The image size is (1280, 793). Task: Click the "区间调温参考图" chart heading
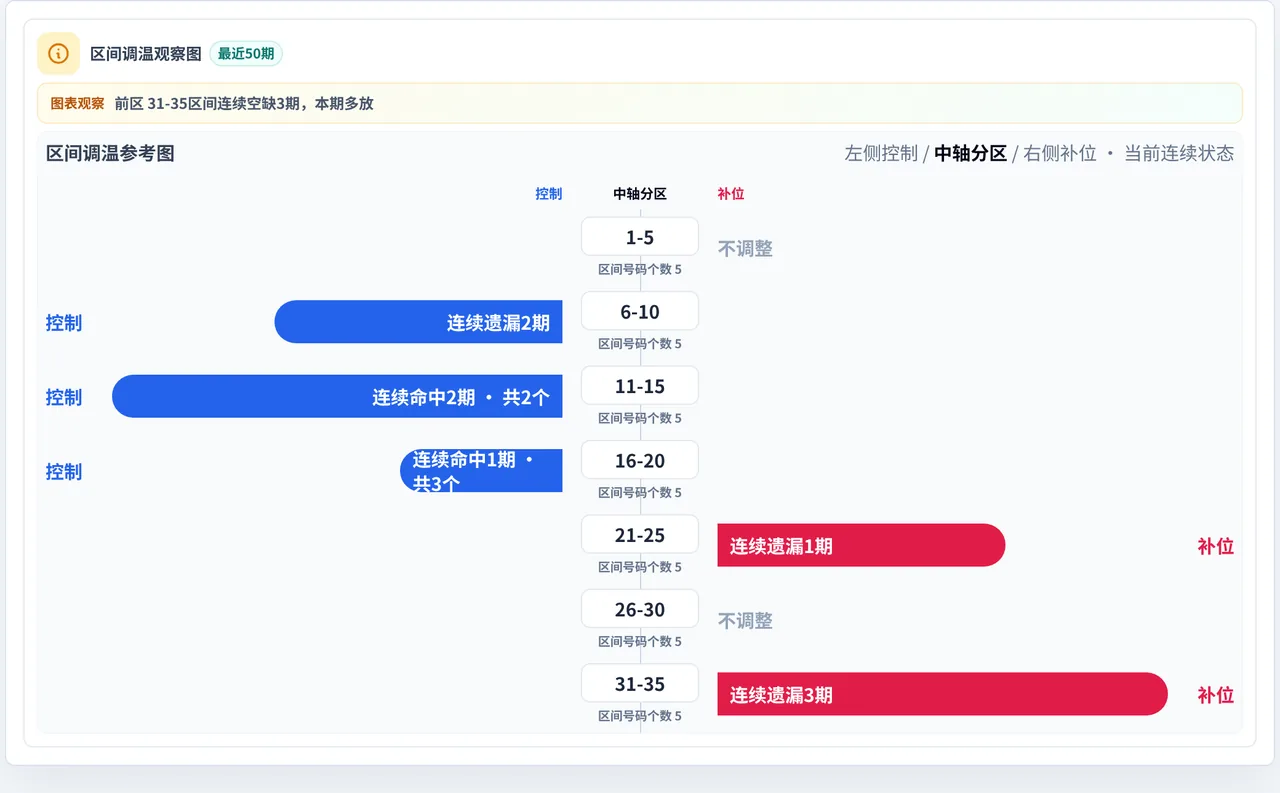110,153
